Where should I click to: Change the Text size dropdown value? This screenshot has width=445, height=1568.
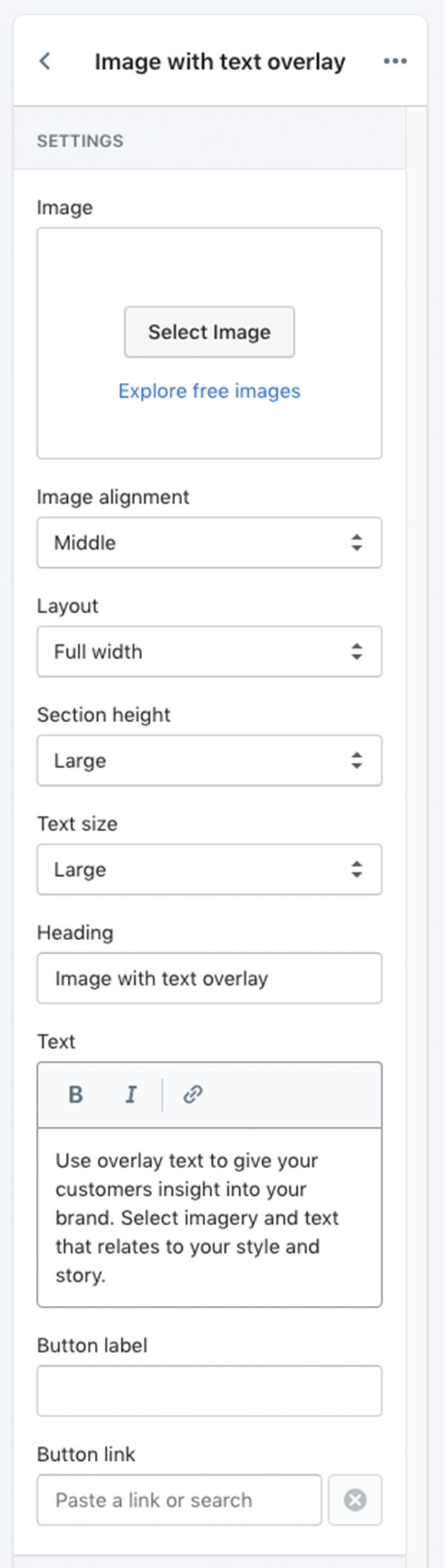click(209, 869)
